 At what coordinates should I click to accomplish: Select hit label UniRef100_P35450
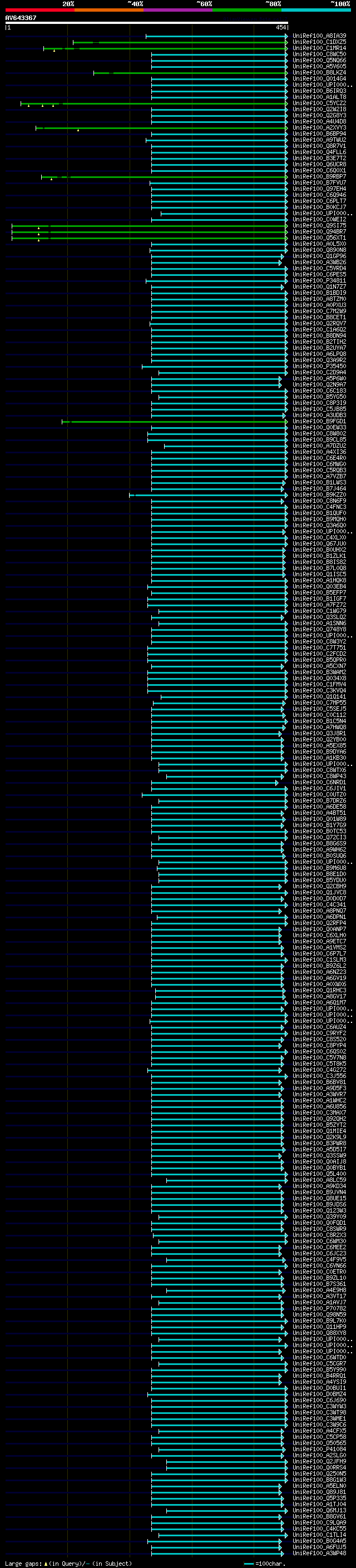point(319,367)
